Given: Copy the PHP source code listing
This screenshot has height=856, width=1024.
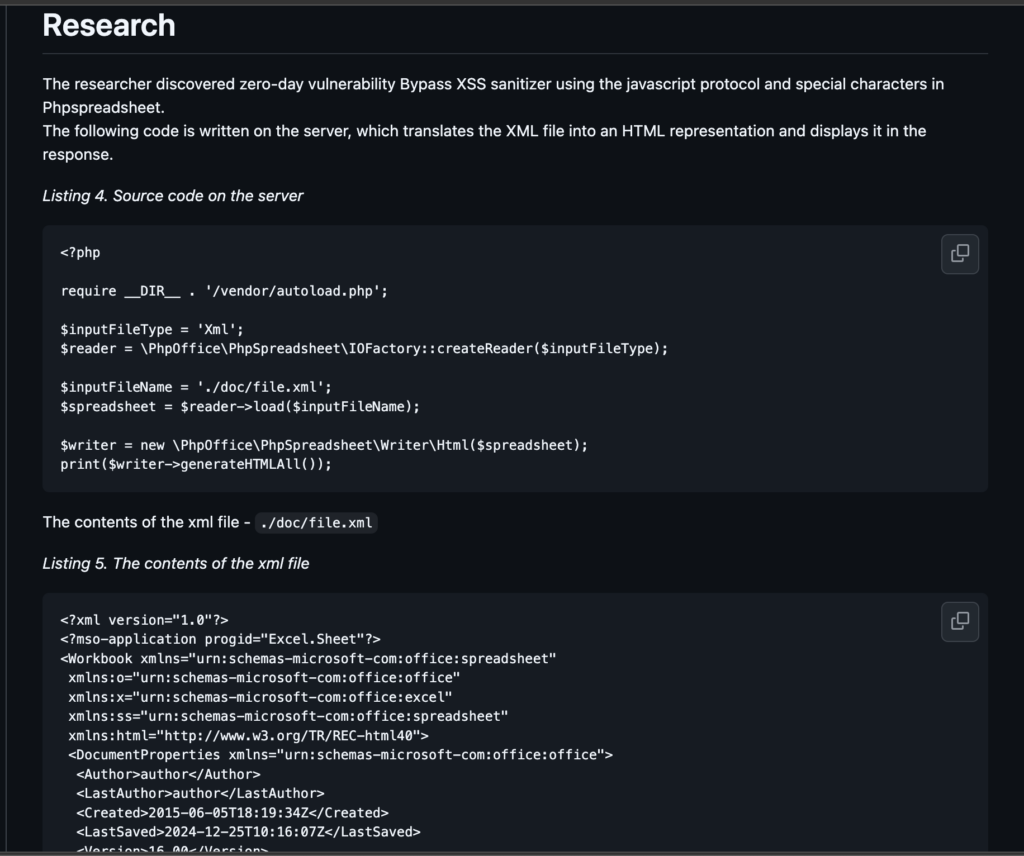Looking at the screenshot, I should pos(959,254).
